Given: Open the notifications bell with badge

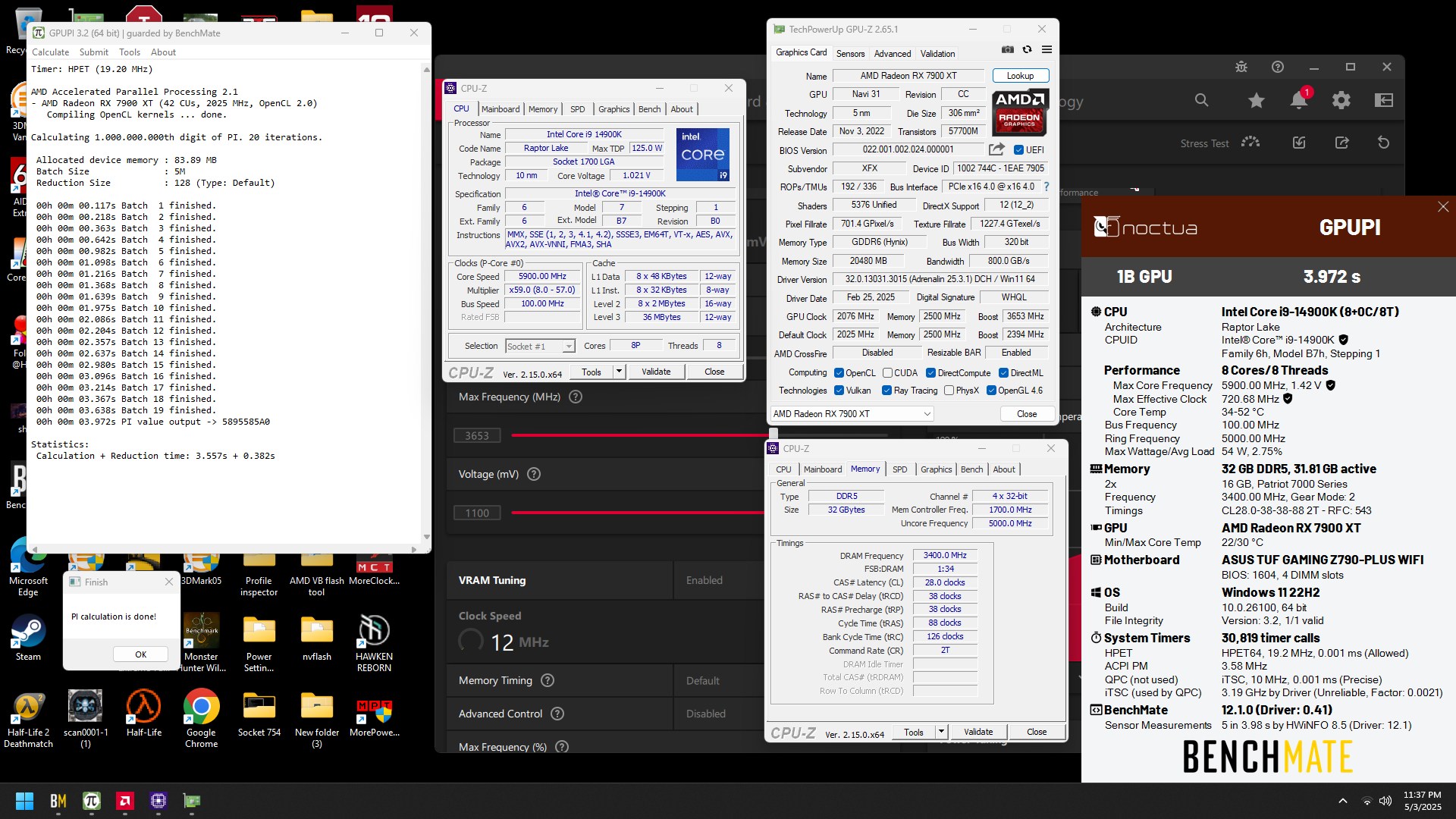Looking at the screenshot, I should point(1299,100).
